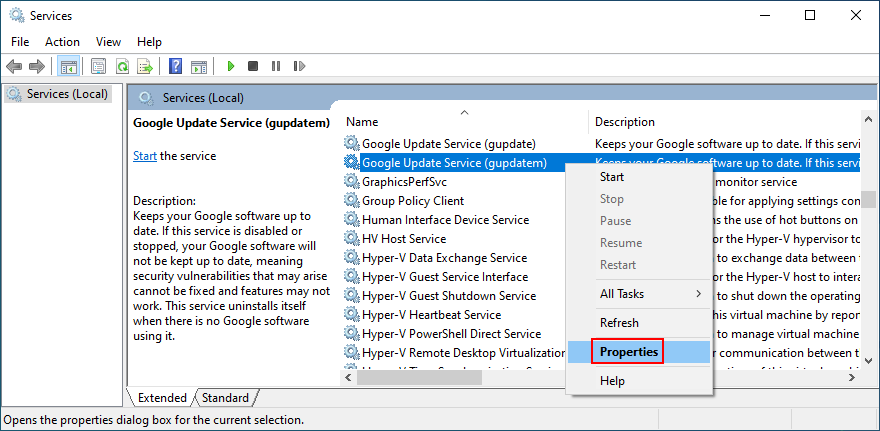Click the Start the service link

pyautogui.click(x=145, y=156)
